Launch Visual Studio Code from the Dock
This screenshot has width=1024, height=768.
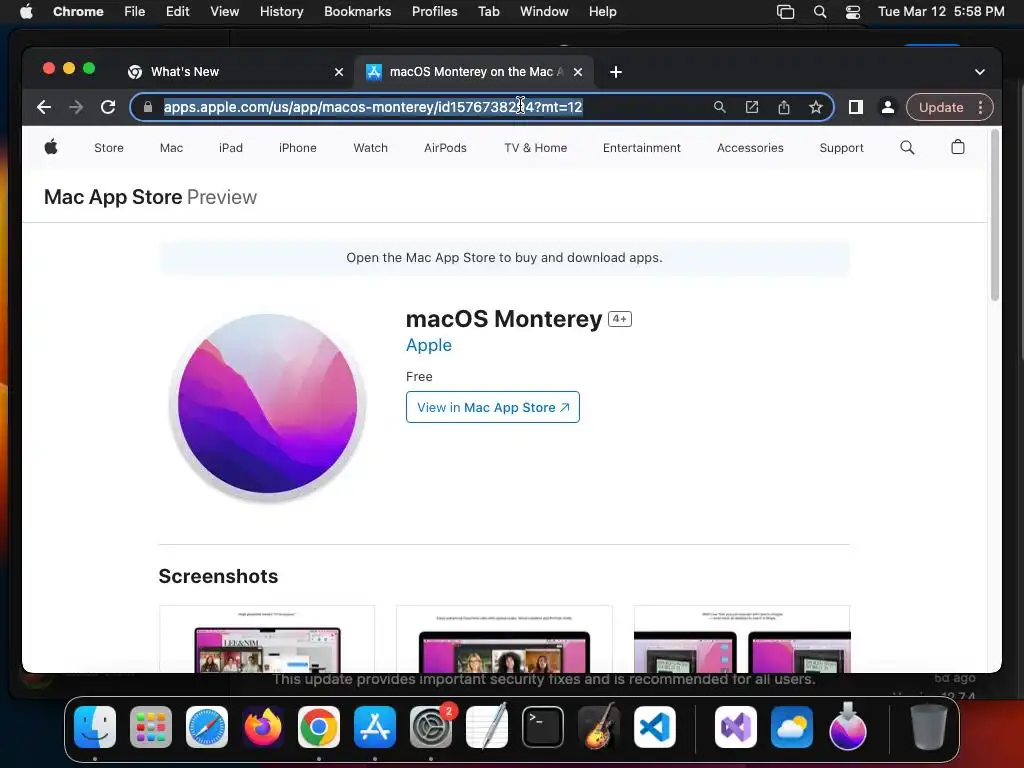pyautogui.click(x=654, y=727)
